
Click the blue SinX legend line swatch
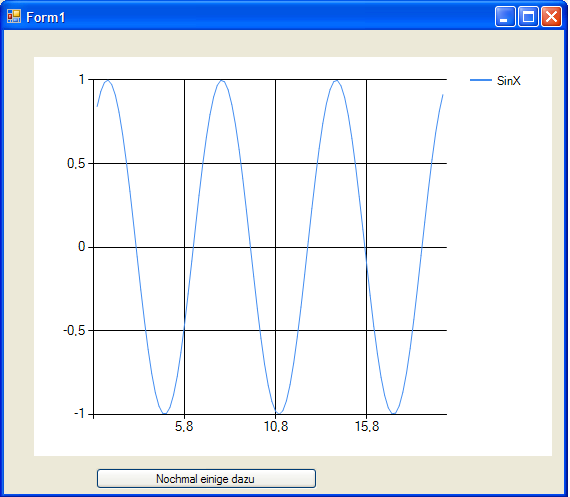click(x=481, y=80)
